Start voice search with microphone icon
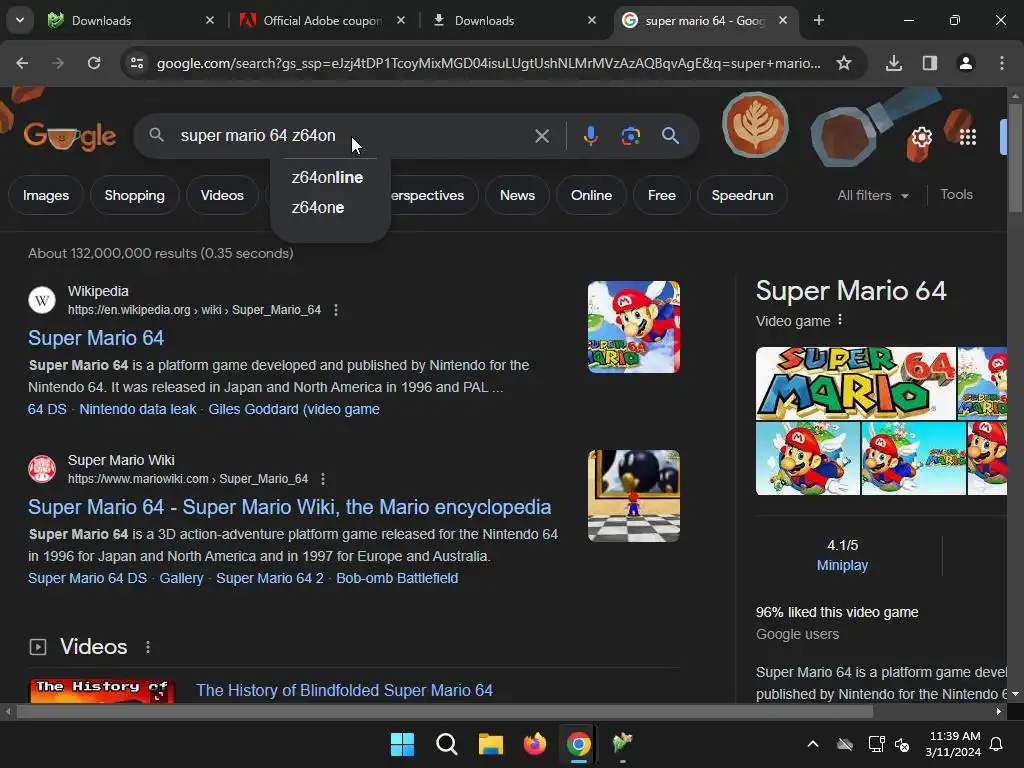 click(x=590, y=136)
